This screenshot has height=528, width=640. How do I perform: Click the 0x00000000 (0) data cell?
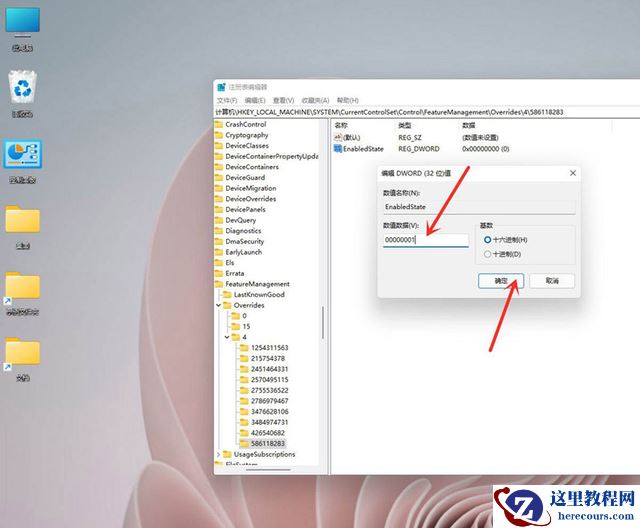pos(486,149)
